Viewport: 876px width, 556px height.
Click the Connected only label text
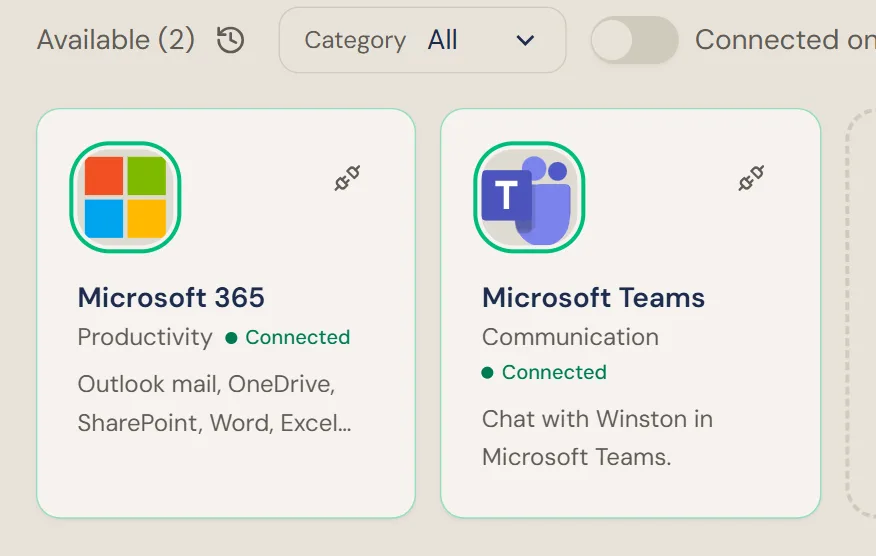tap(785, 40)
